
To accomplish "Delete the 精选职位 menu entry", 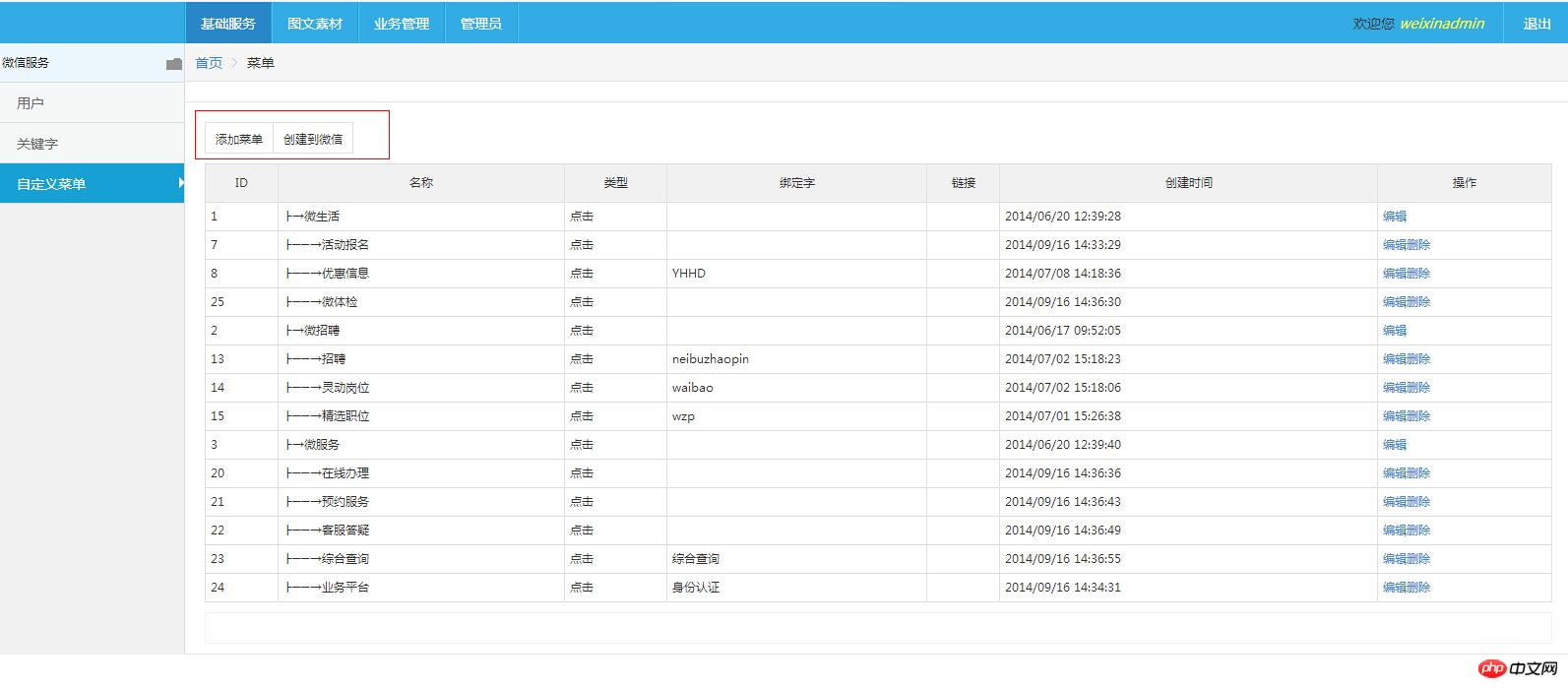I will point(1418,416).
